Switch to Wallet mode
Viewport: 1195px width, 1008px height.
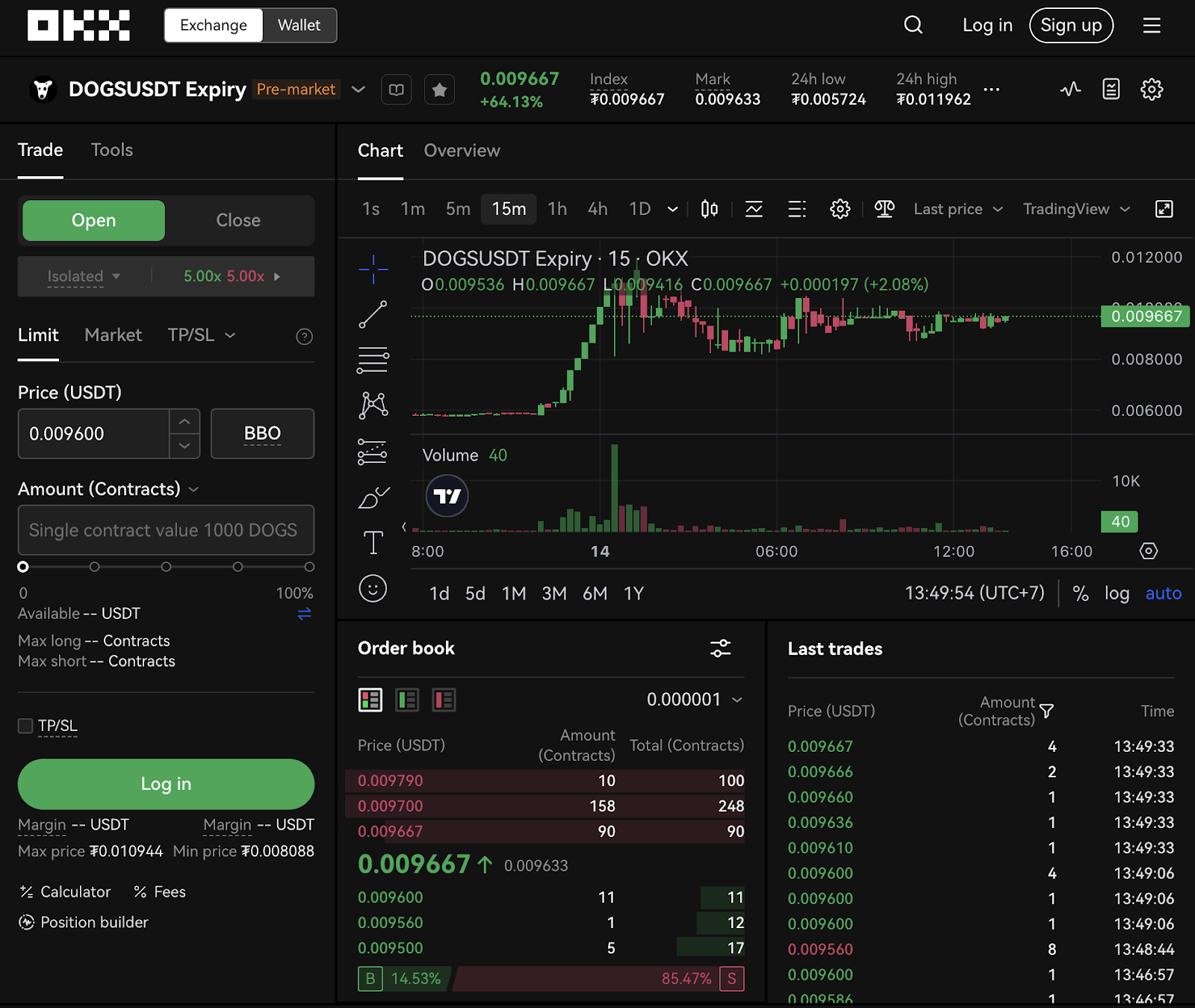[x=299, y=25]
